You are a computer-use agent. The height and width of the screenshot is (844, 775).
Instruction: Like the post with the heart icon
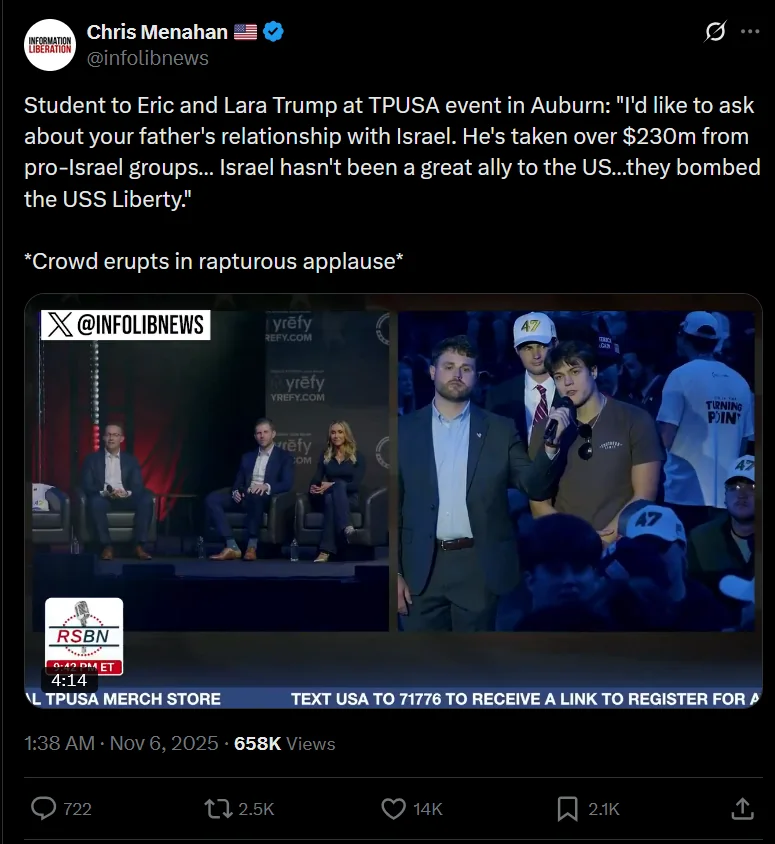tap(393, 808)
